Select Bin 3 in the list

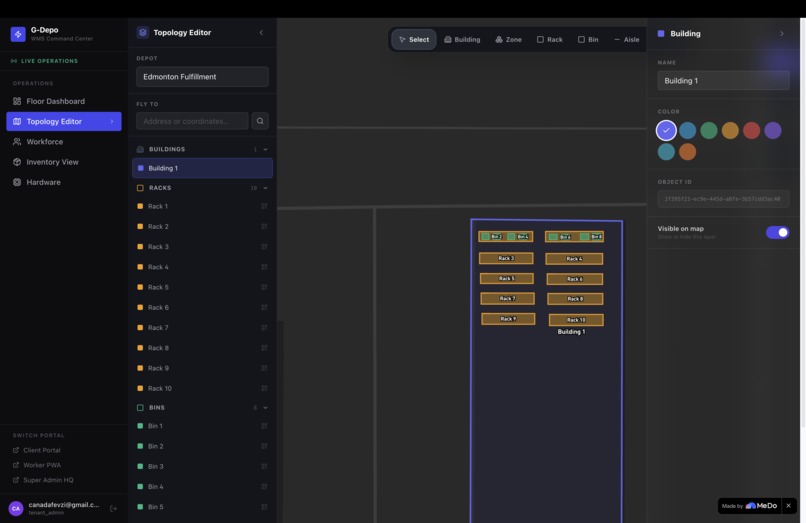pos(202,466)
